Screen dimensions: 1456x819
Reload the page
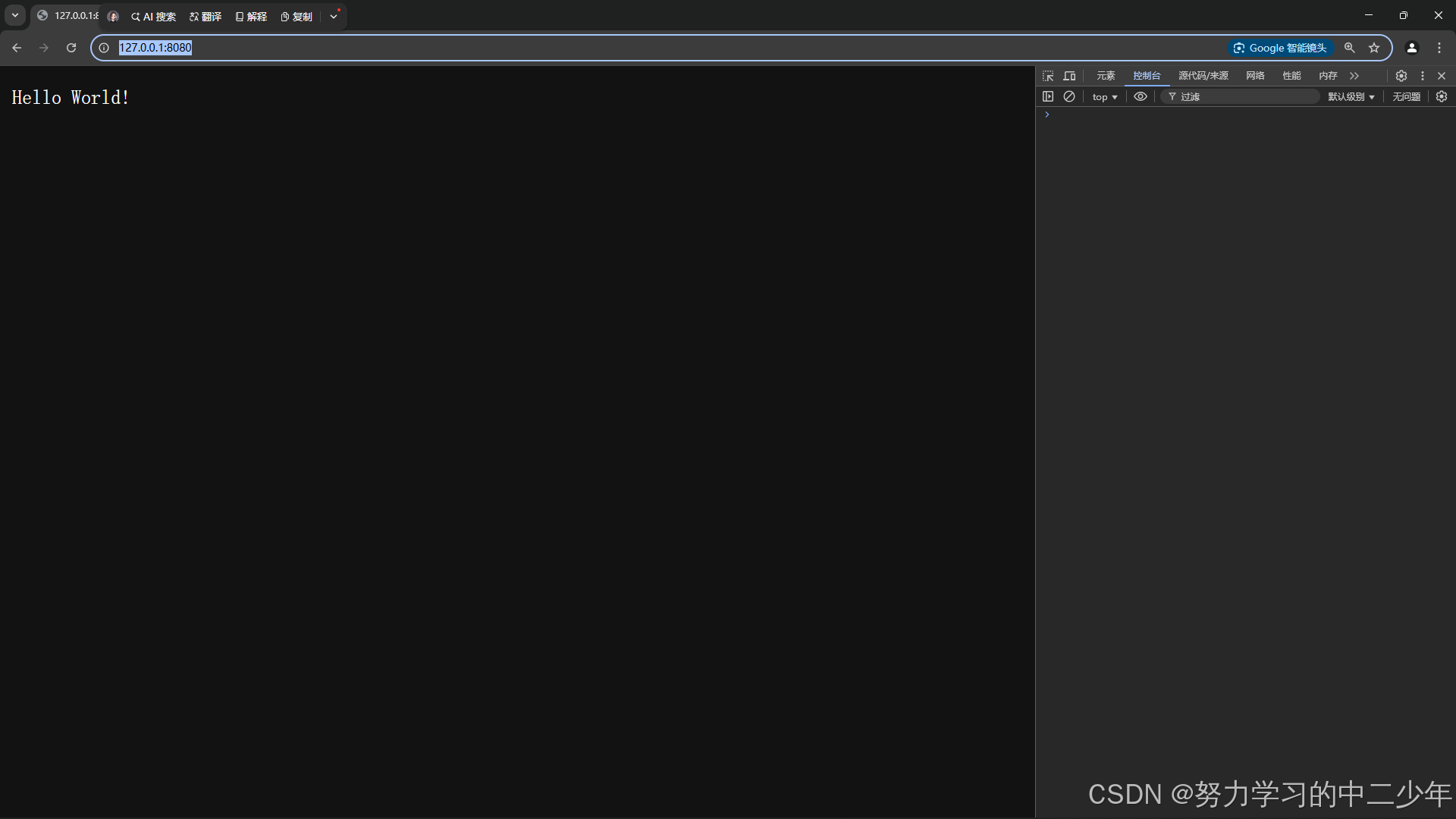(x=71, y=48)
